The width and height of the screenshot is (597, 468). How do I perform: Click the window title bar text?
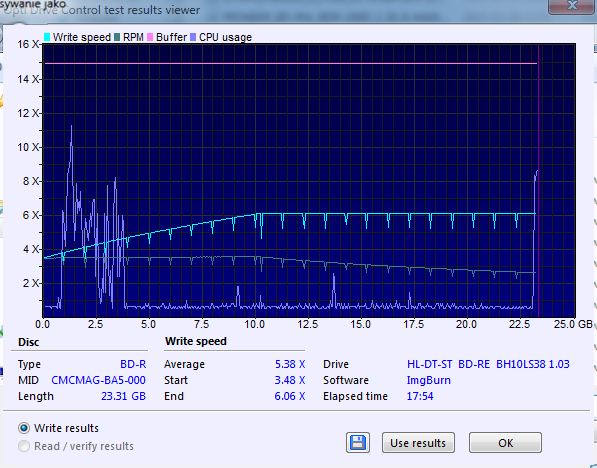pos(102,10)
